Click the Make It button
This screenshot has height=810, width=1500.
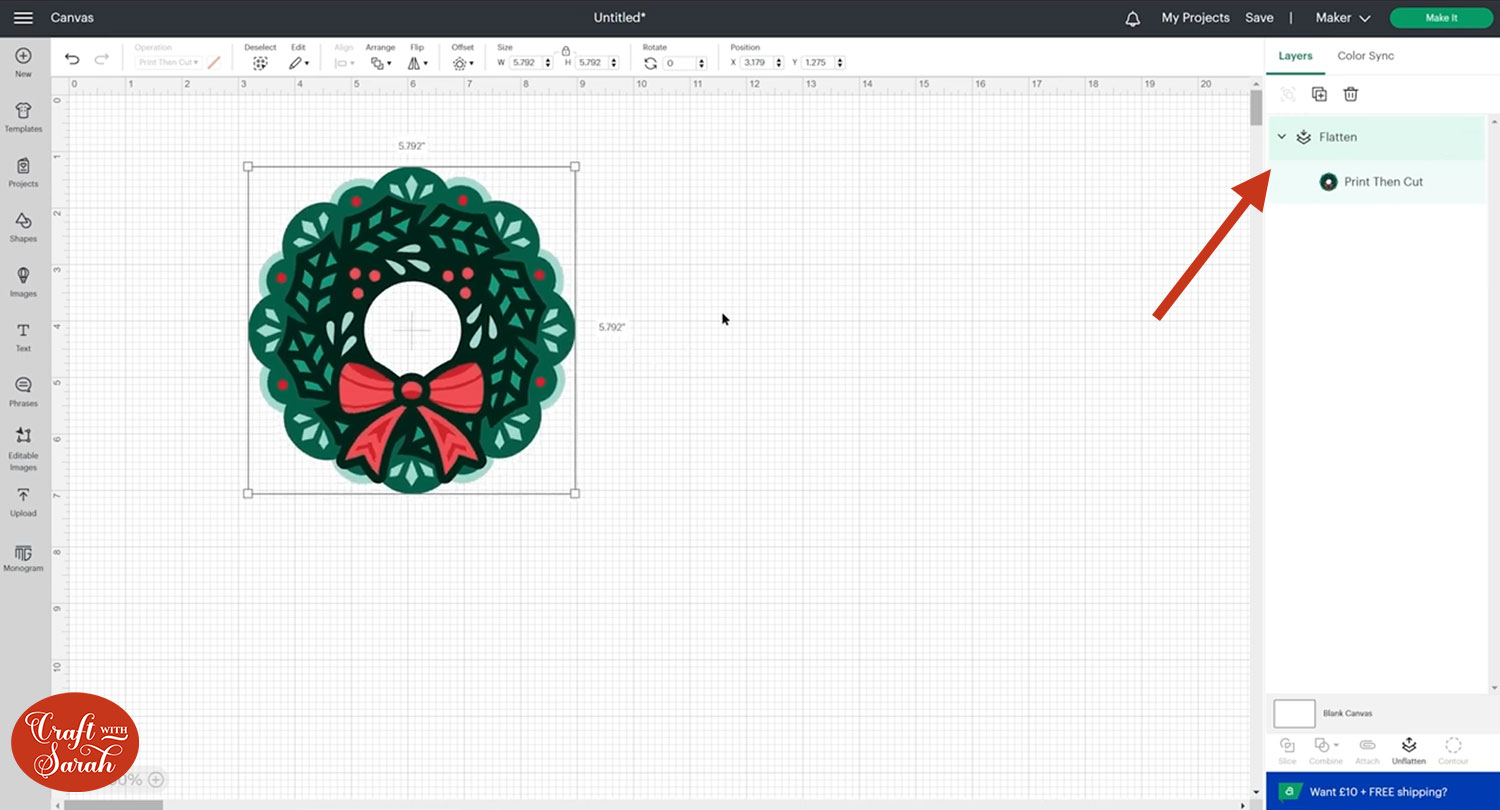tap(1440, 18)
